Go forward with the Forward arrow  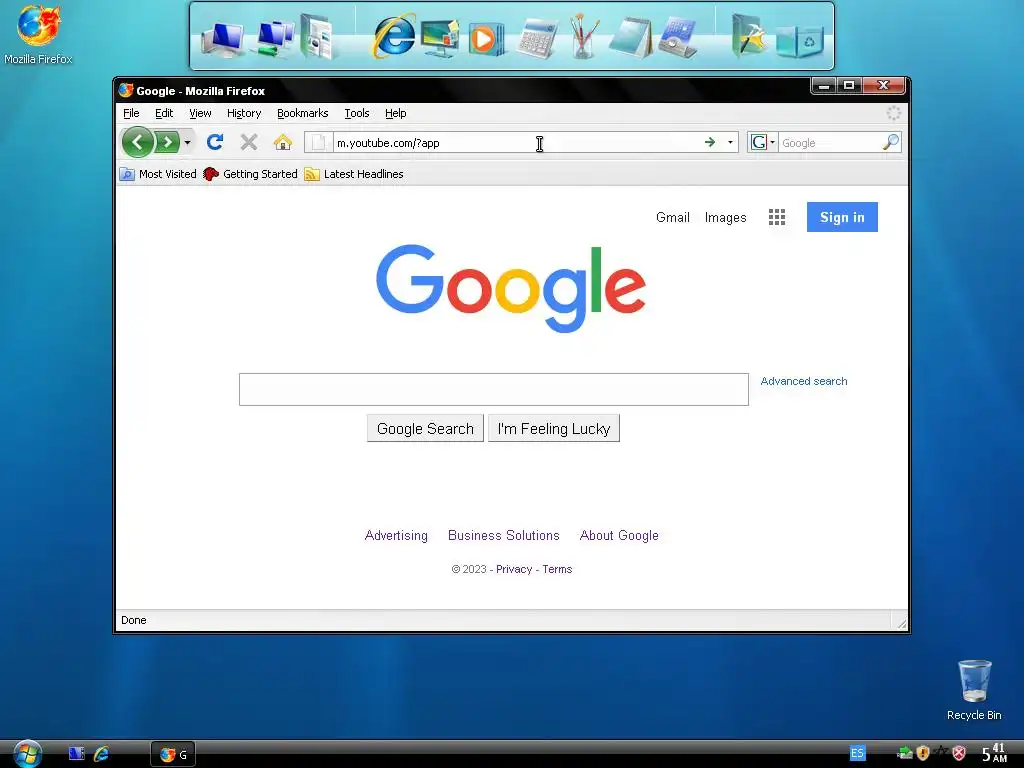coord(167,142)
